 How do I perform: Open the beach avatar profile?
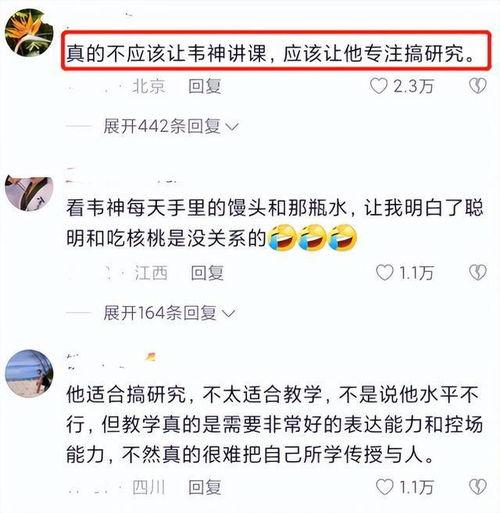pos(29,373)
